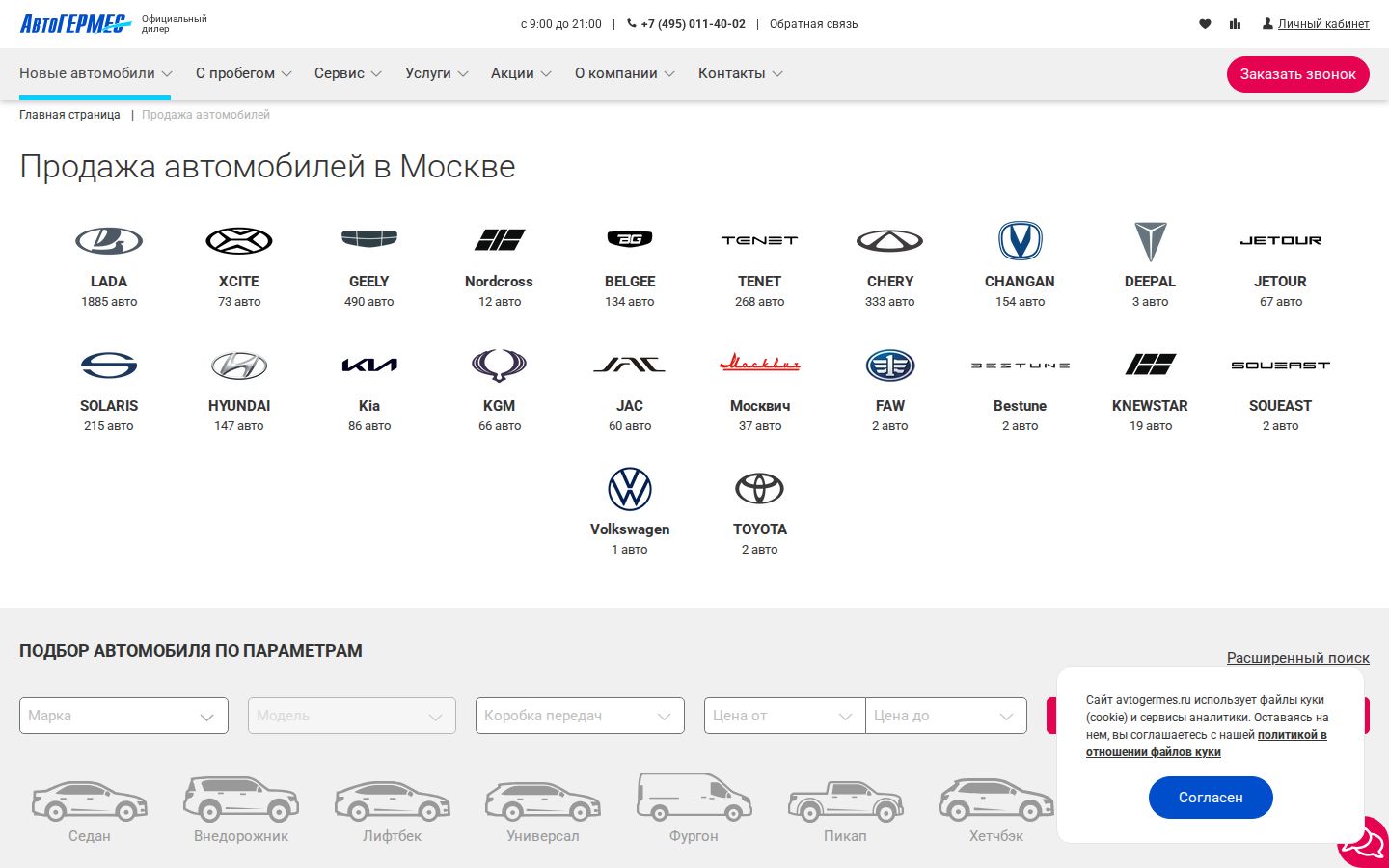Open favorites via the heart icon

click(1205, 23)
